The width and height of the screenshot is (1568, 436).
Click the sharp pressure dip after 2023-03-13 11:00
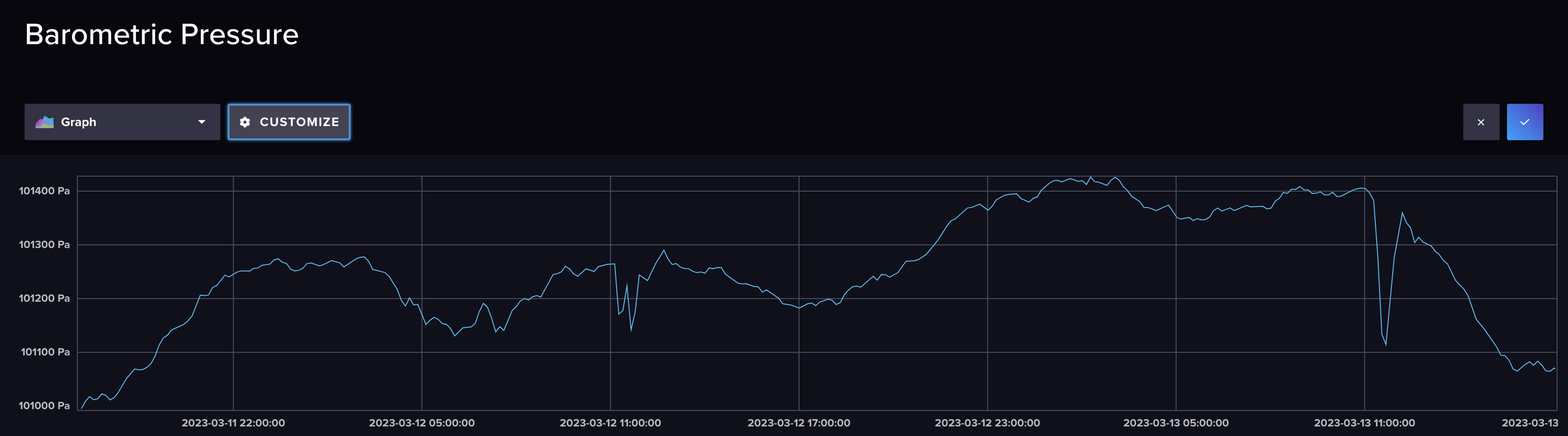[x=1386, y=344]
